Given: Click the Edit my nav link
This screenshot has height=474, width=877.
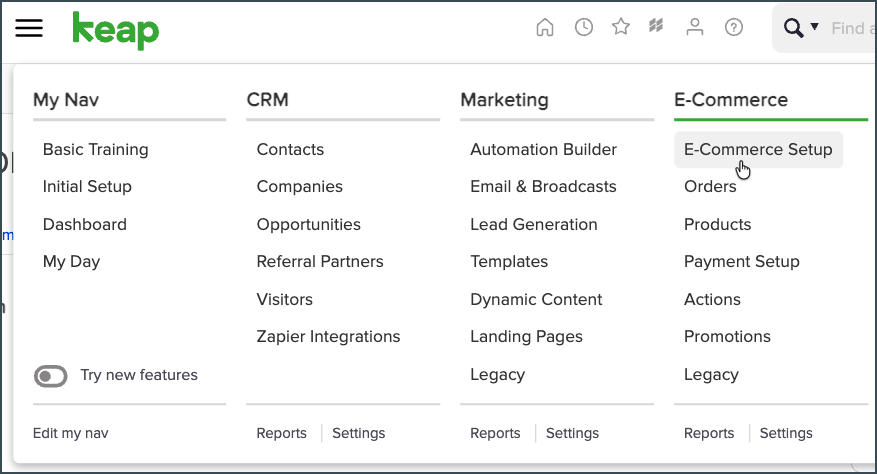Looking at the screenshot, I should click(70, 433).
